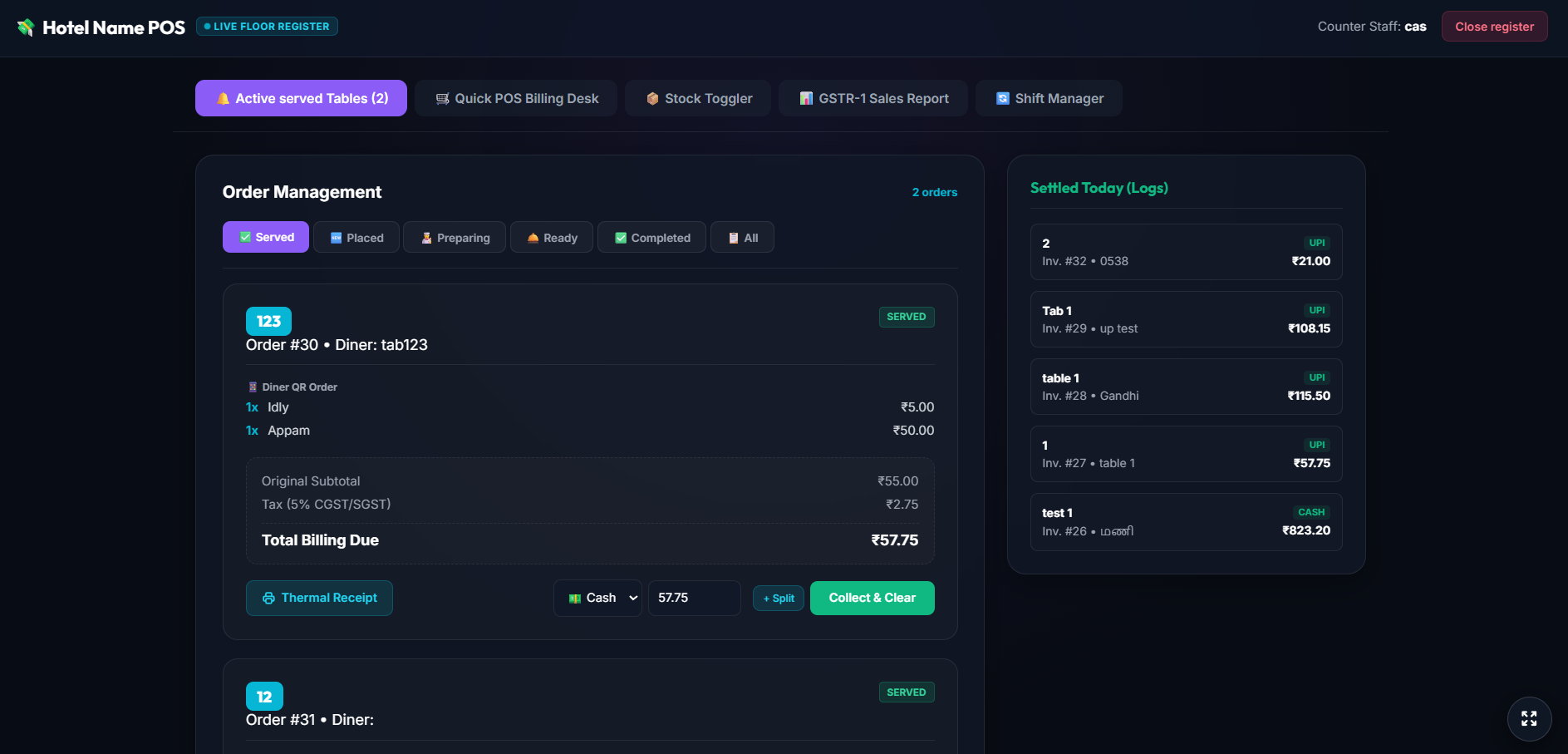1568x754 pixels.
Task: Open the GSTR-1 Sales Report tab
Action: click(873, 98)
